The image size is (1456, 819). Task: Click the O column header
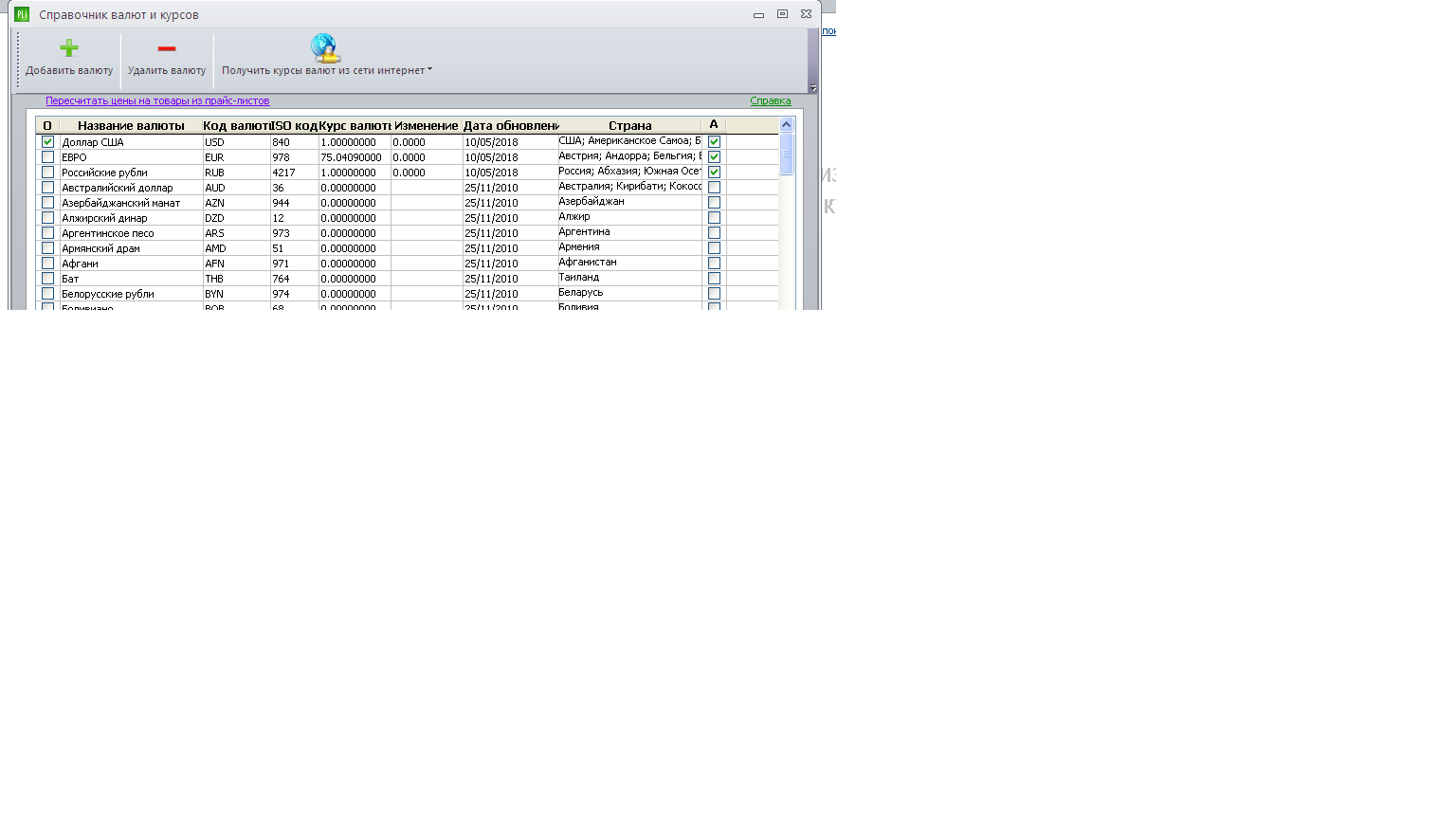[x=47, y=125]
